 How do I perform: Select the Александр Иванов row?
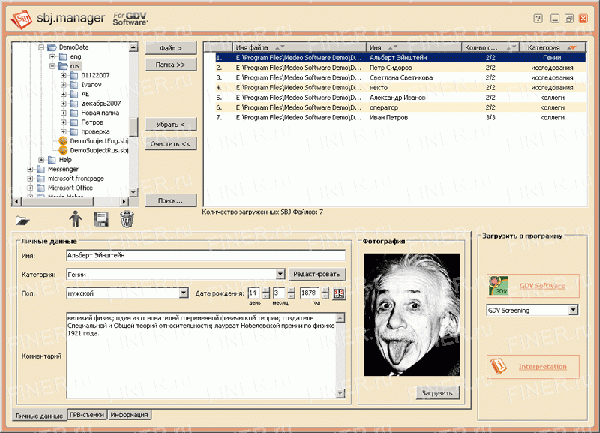[401, 98]
